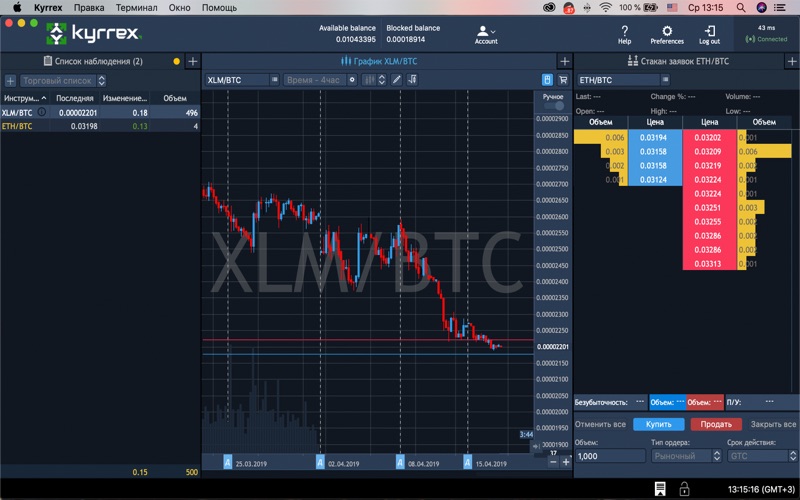The height and width of the screenshot is (500, 800).
Task: Select the График XLM/BTC tab
Action: [379, 61]
